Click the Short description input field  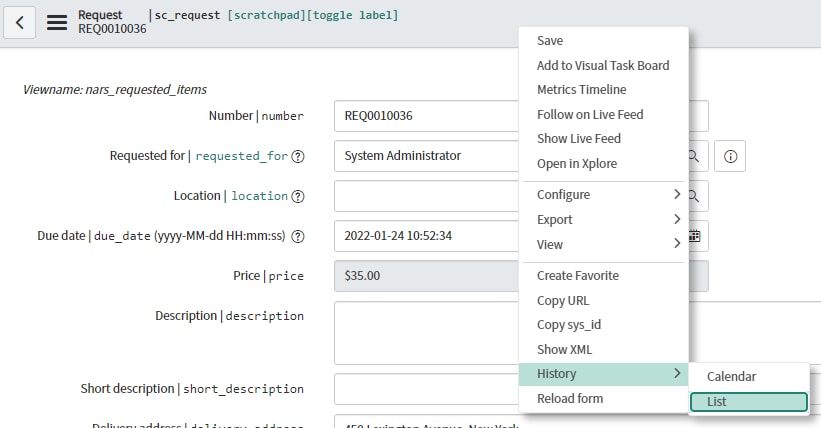click(x=427, y=389)
